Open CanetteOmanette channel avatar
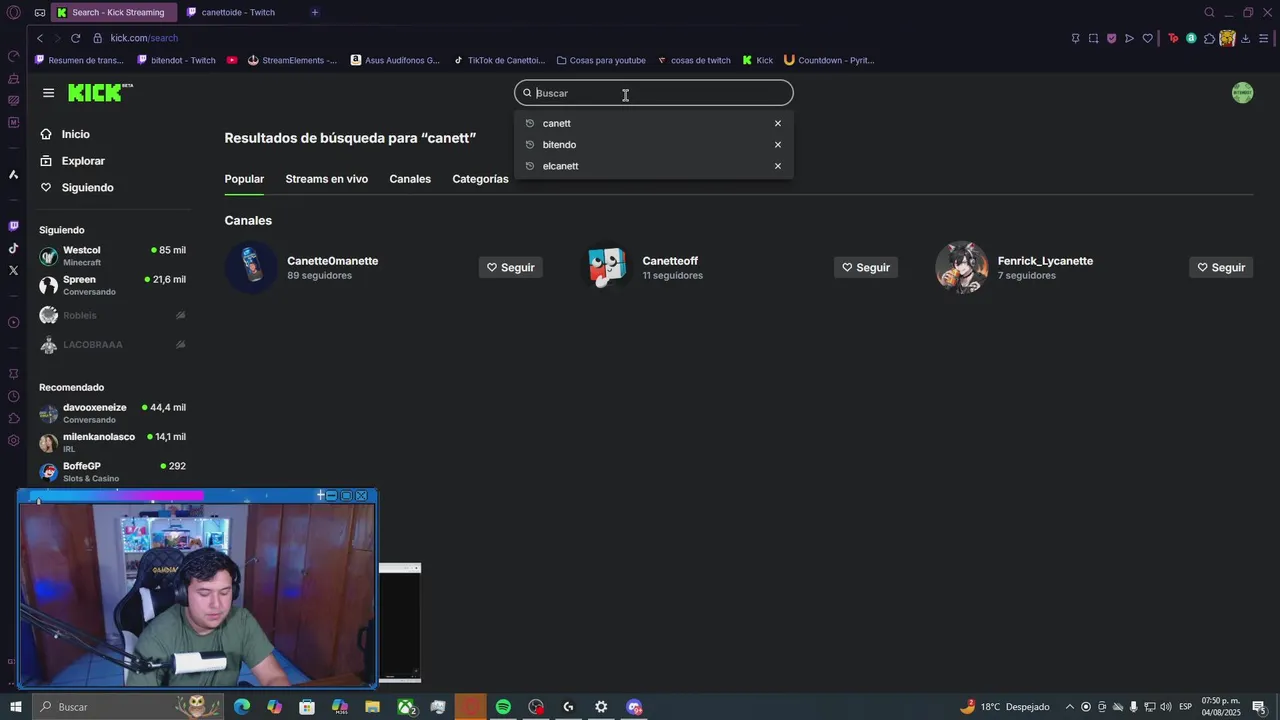 [251, 267]
